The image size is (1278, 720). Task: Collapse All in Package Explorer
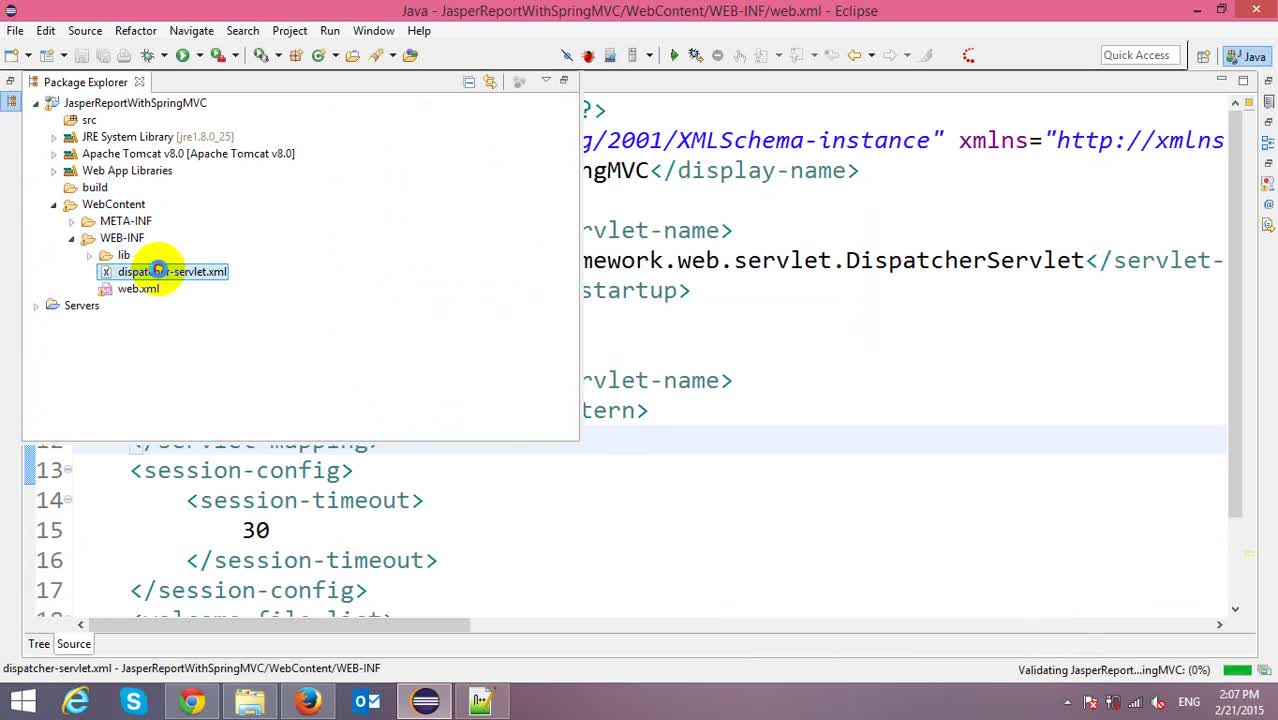pyautogui.click(x=469, y=82)
